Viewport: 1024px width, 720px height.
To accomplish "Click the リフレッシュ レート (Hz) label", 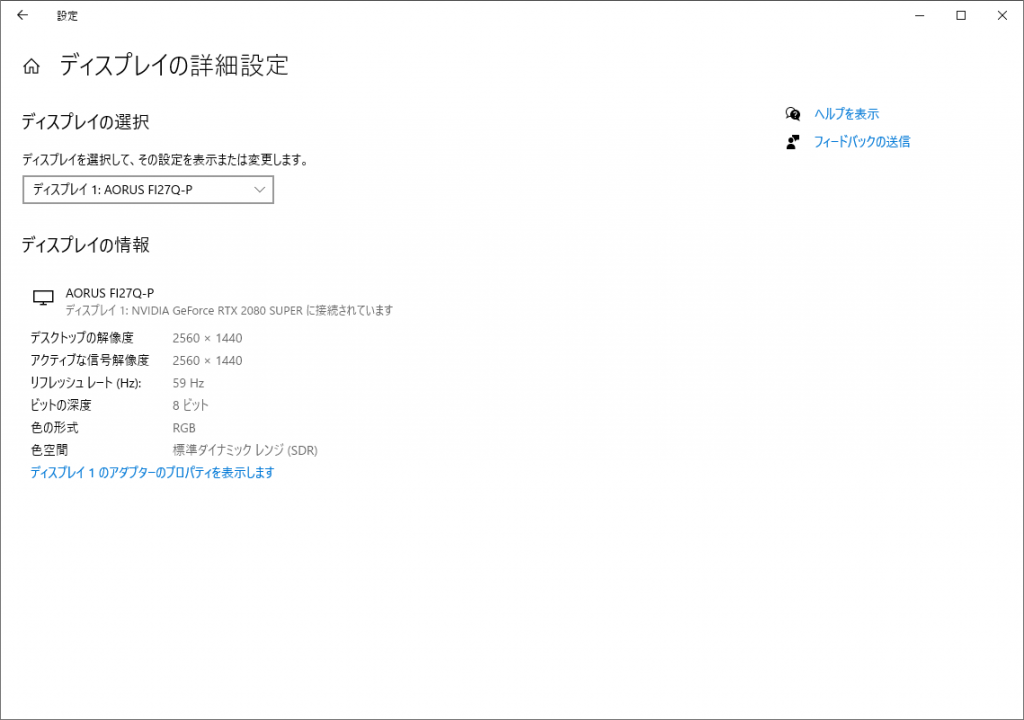I will [86, 383].
